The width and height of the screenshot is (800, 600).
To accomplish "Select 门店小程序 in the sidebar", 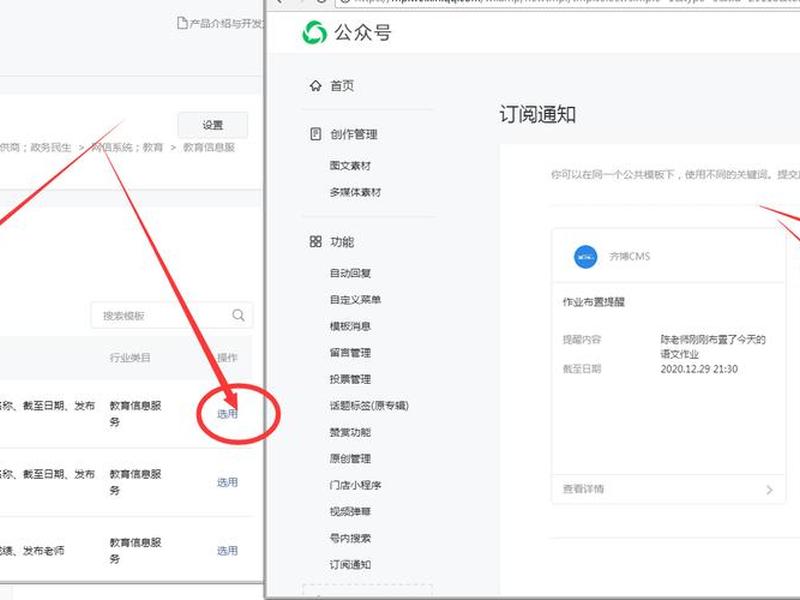I will click(355, 485).
